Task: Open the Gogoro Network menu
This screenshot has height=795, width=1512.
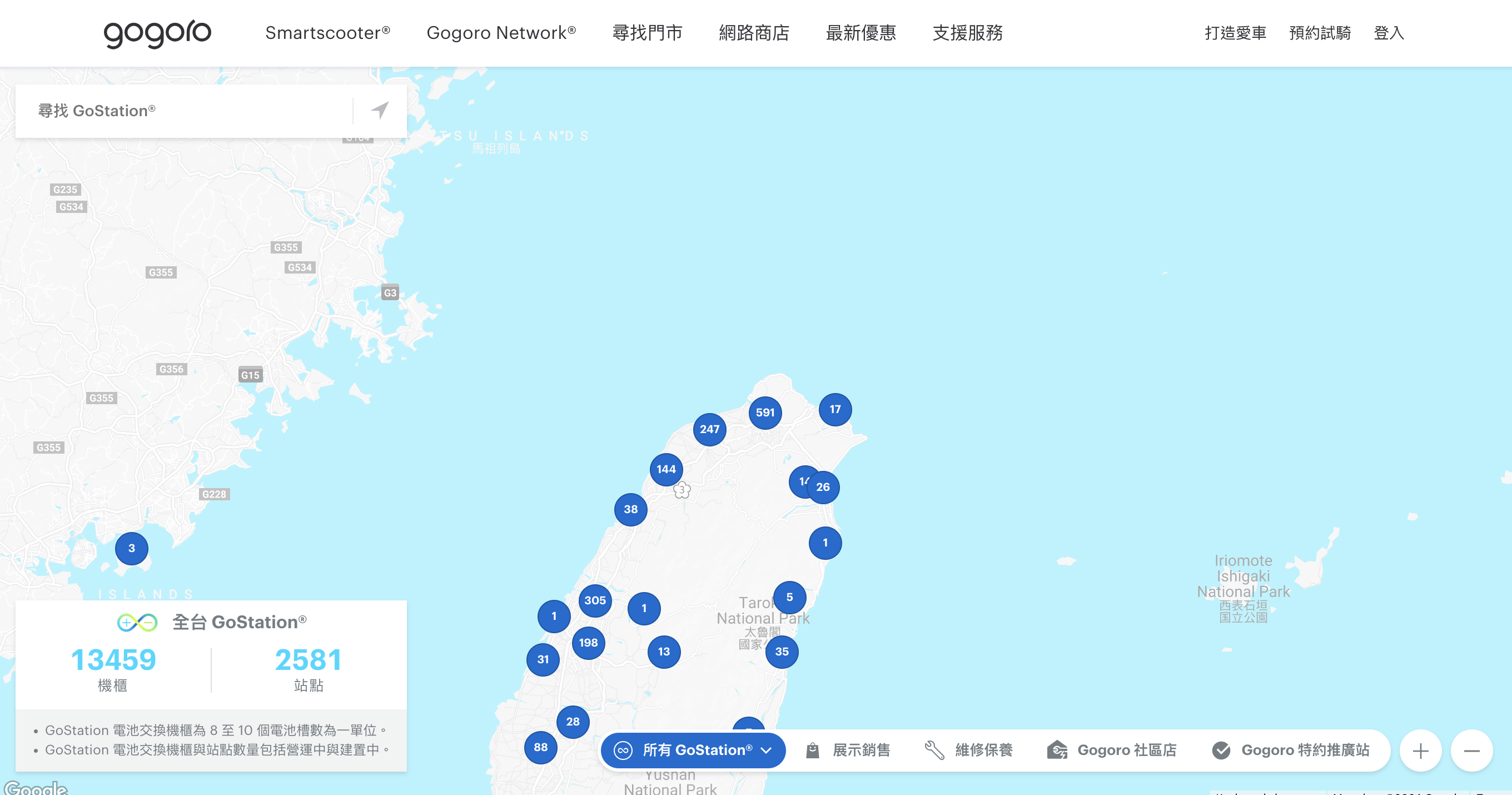Action: tap(501, 33)
